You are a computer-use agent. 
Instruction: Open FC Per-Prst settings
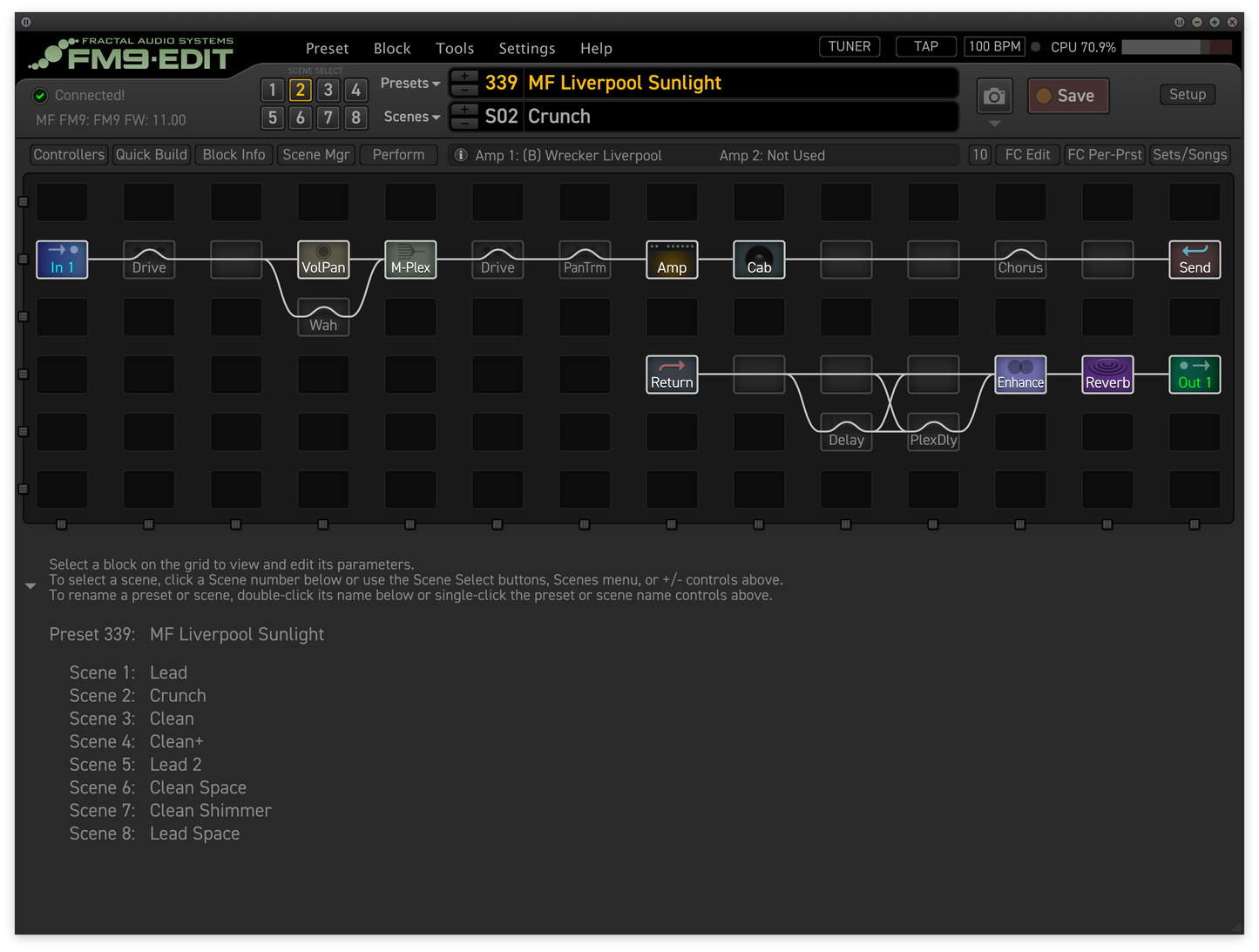[1105, 155]
